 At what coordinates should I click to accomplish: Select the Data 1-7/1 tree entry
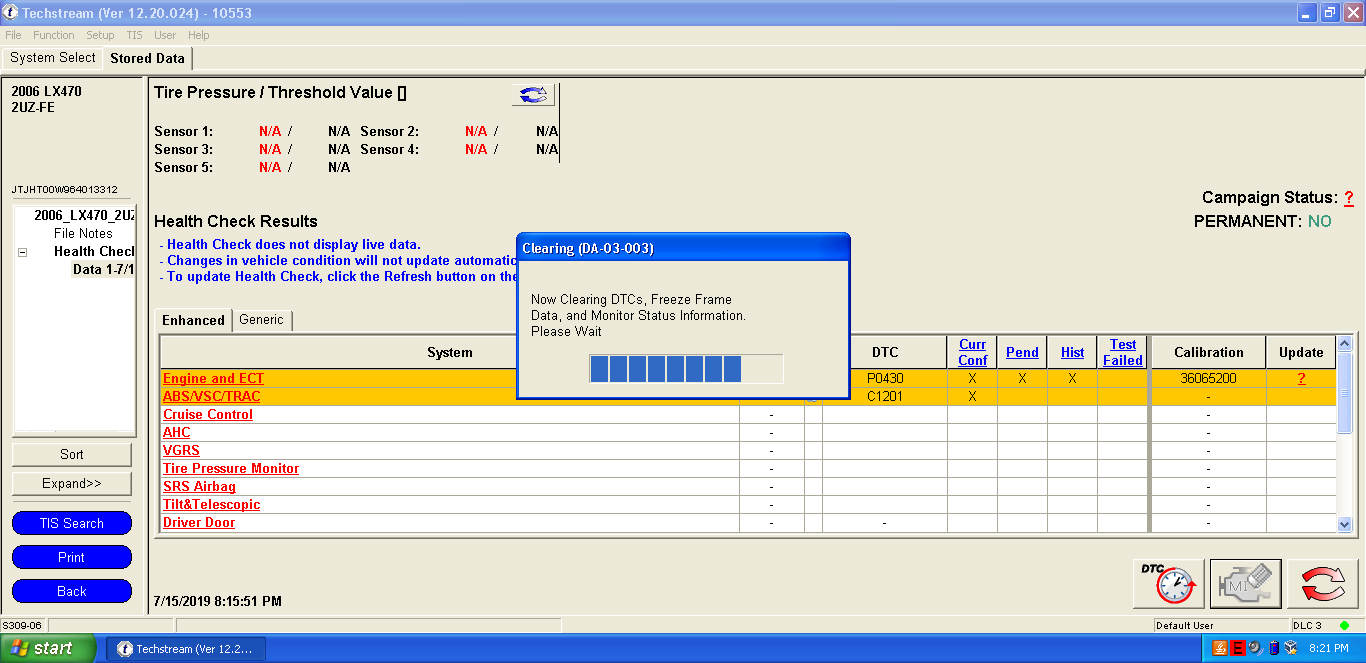103,270
